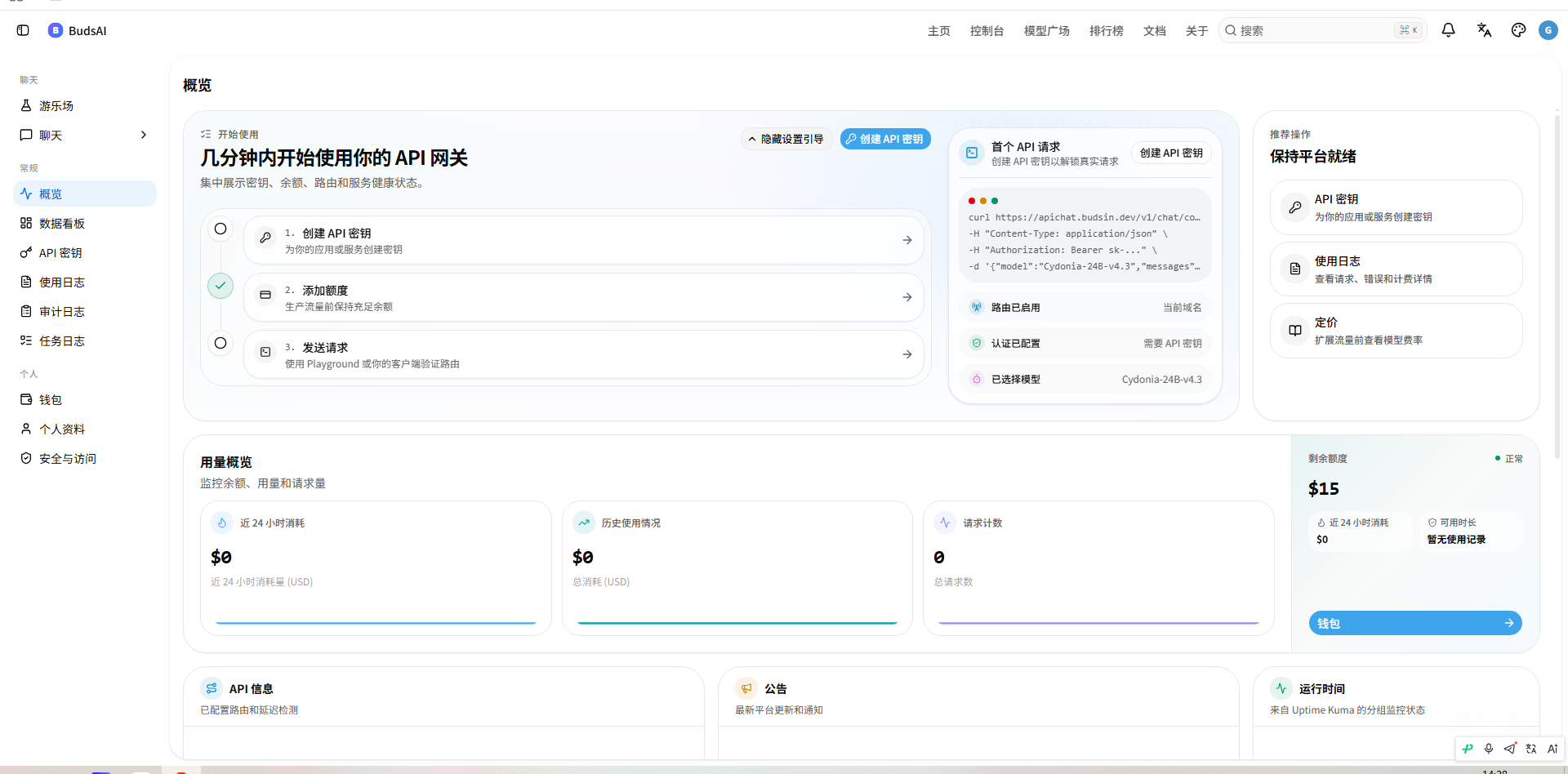Image resolution: width=1568 pixels, height=774 pixels.
Task: Go to 主页 in top navigation
Action: 939,30
